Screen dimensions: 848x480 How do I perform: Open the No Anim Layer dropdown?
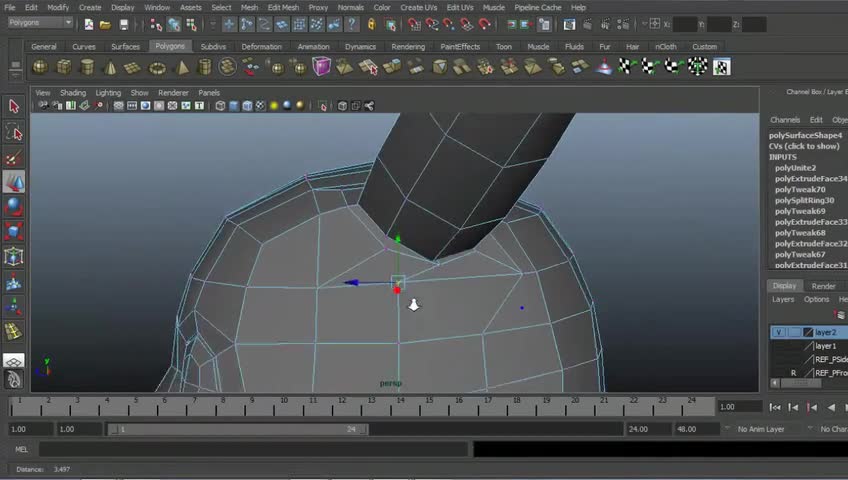coord(762,429)
